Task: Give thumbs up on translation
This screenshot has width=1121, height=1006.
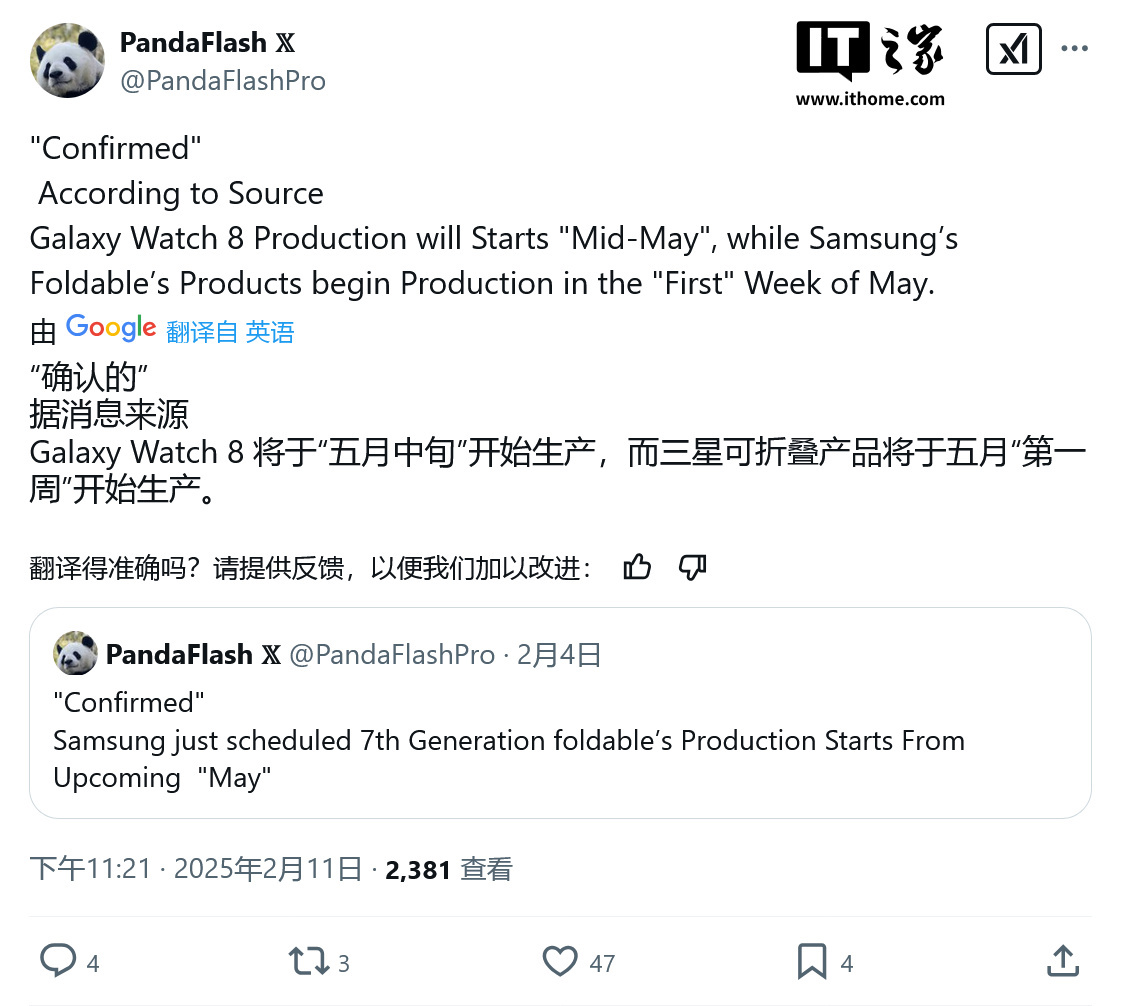Action: coord(637,568)
